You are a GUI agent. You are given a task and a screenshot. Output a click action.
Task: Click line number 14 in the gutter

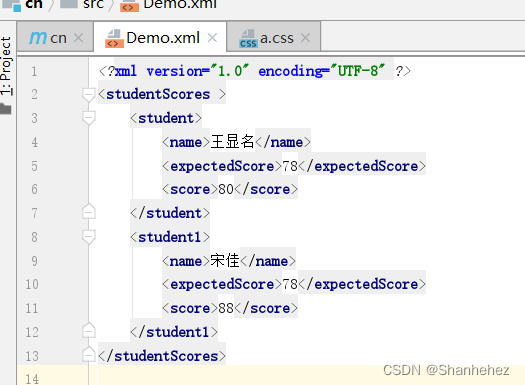point(32,379)
